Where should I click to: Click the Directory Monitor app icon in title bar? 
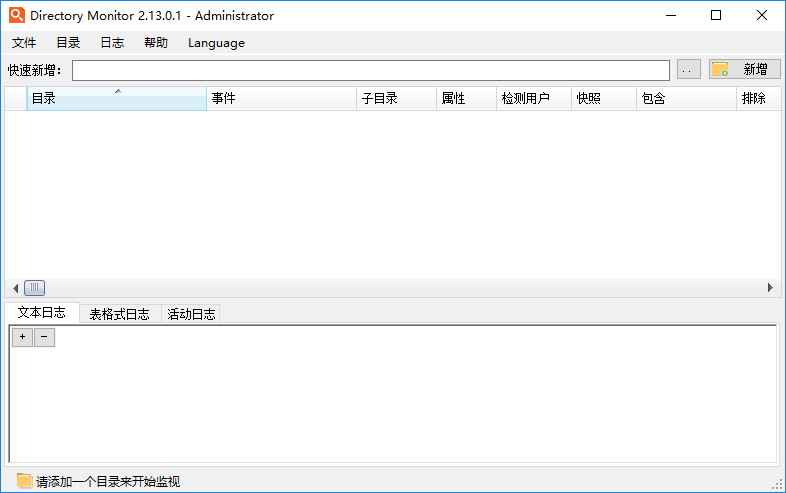[16, 15]
